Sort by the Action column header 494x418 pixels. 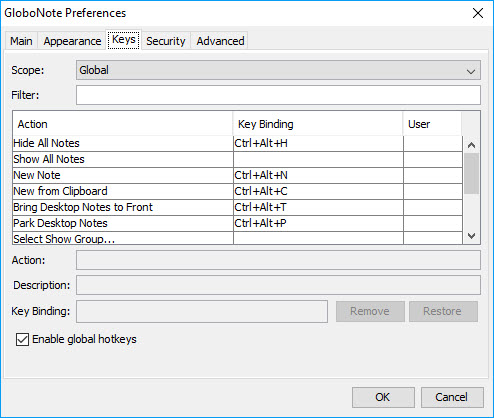tap(123, 124)
